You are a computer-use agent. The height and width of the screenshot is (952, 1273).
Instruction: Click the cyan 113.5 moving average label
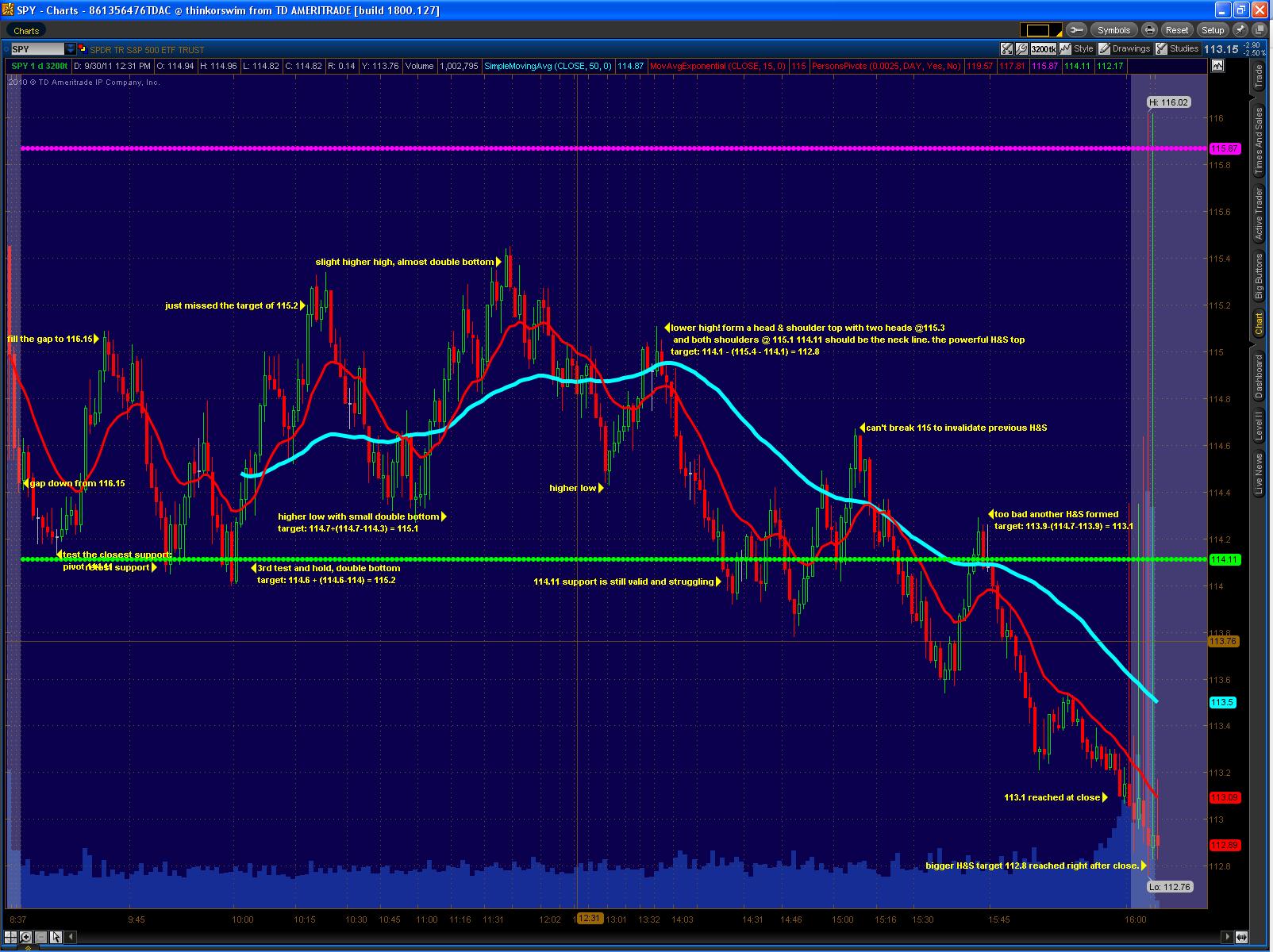(x=1222, y=702)
